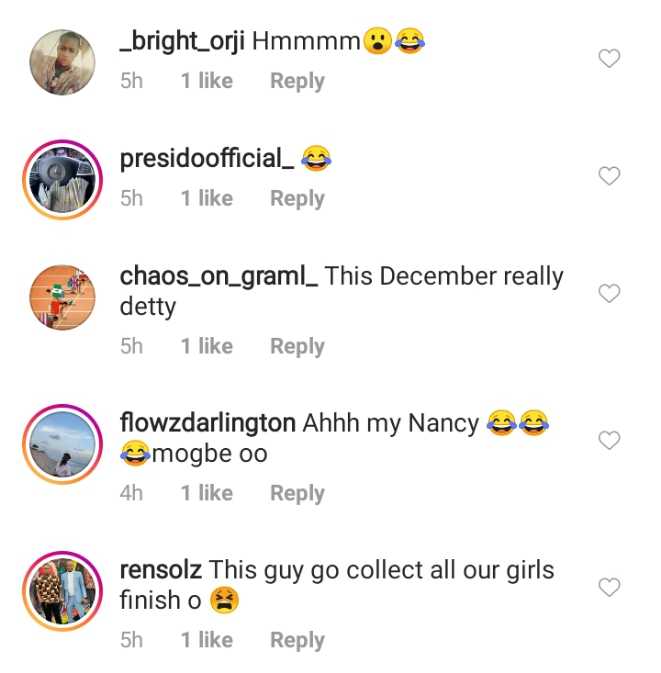View likes on flowzdarlington's comment
This screenshot has height=673, width=661.
pos(206,493)
